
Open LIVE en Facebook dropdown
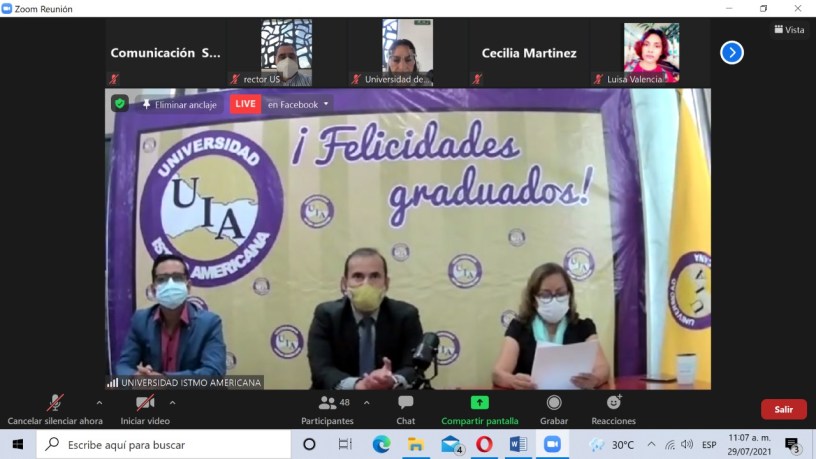coord(282,104)
